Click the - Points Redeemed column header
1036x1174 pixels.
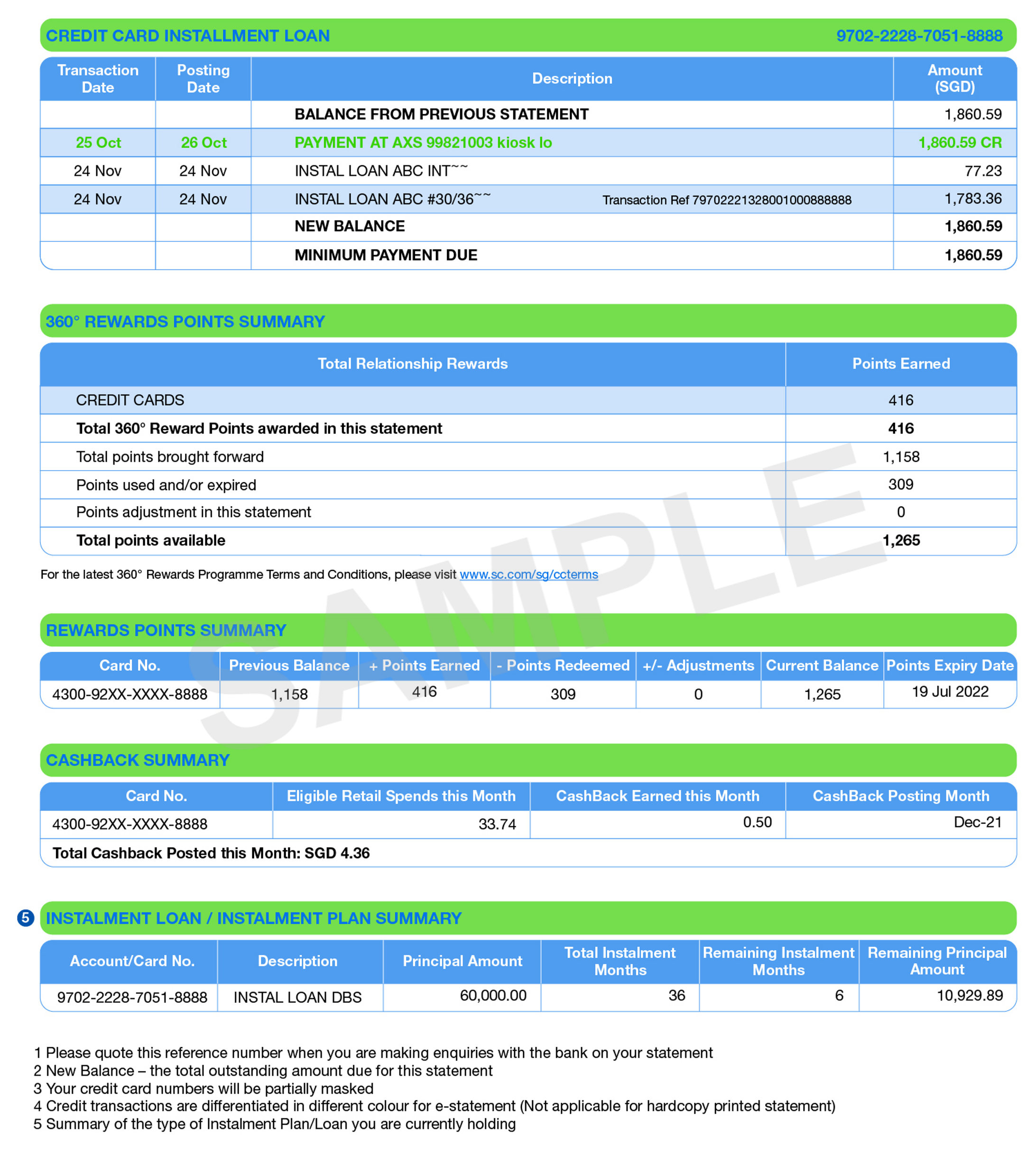coord(563,666)
